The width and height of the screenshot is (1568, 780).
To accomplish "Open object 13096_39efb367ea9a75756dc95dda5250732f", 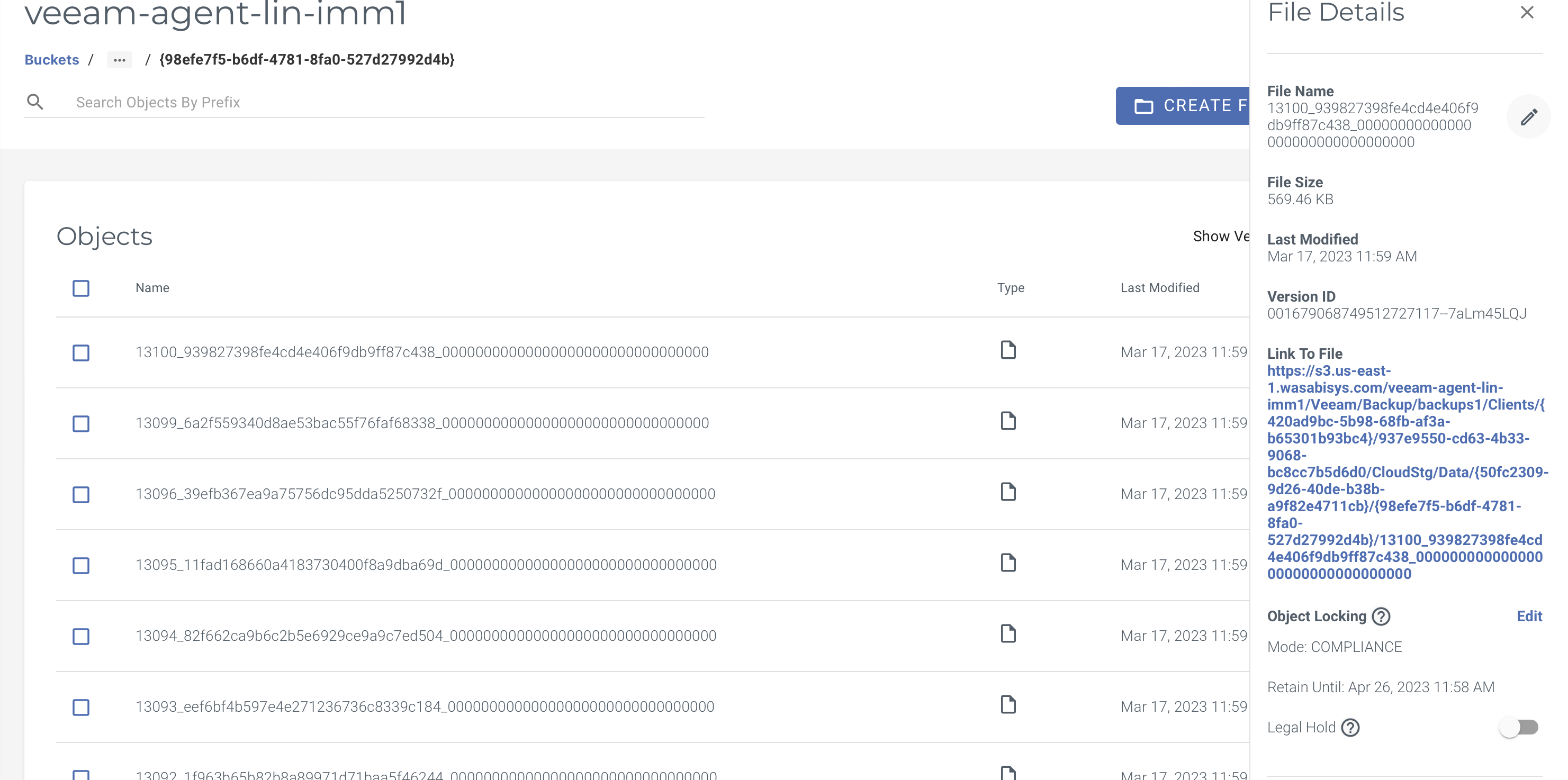I will (425, 494).
